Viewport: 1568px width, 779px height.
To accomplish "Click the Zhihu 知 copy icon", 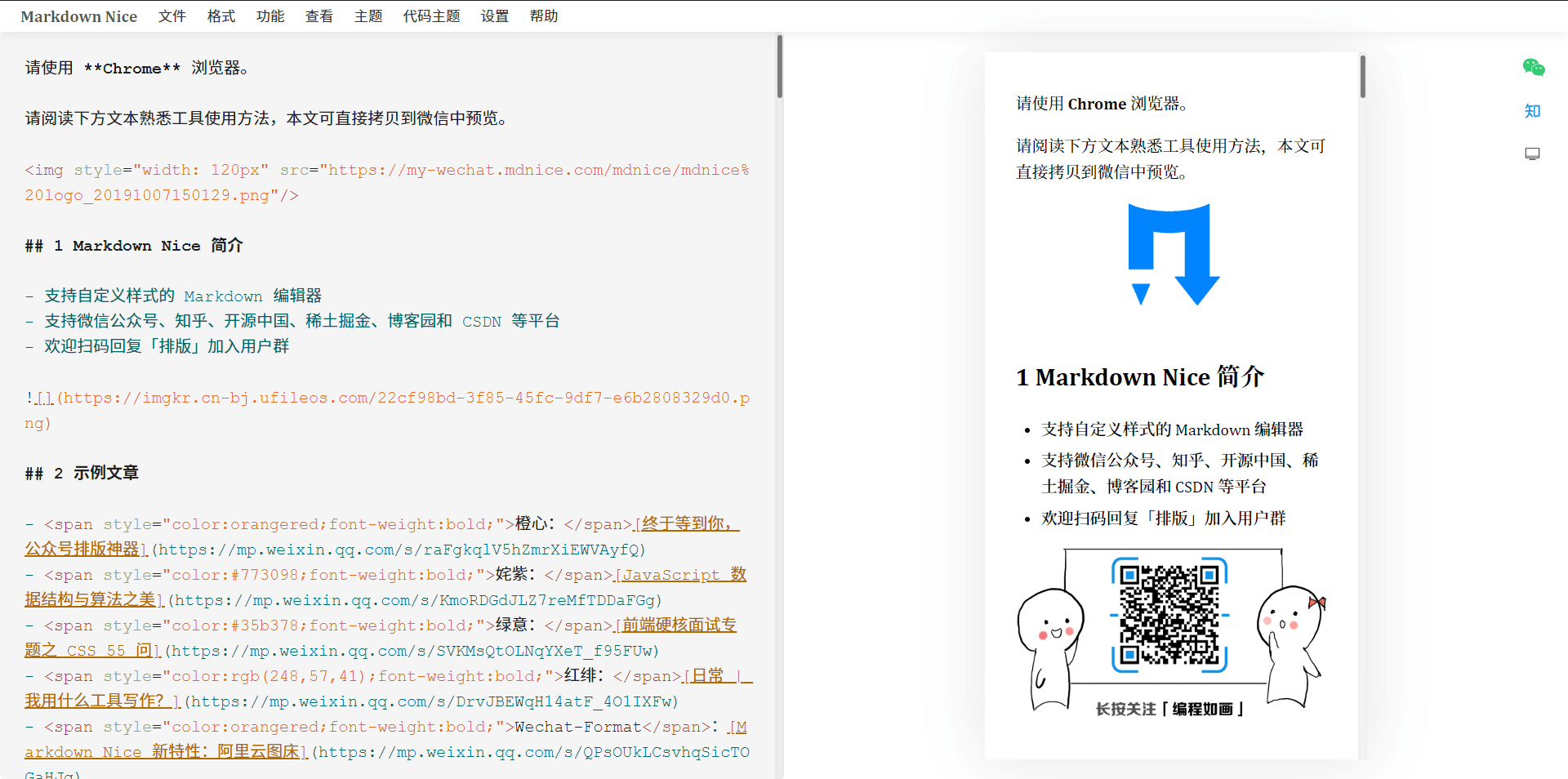I will pos(1533,111).
